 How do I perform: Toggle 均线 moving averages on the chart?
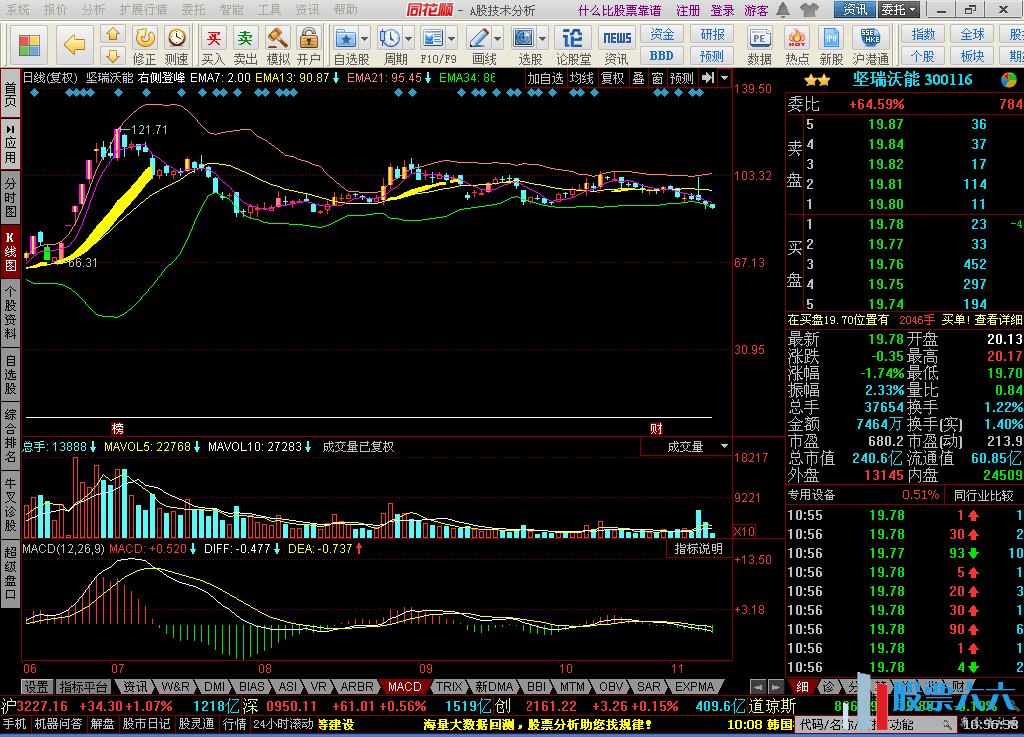click(581, 78)
